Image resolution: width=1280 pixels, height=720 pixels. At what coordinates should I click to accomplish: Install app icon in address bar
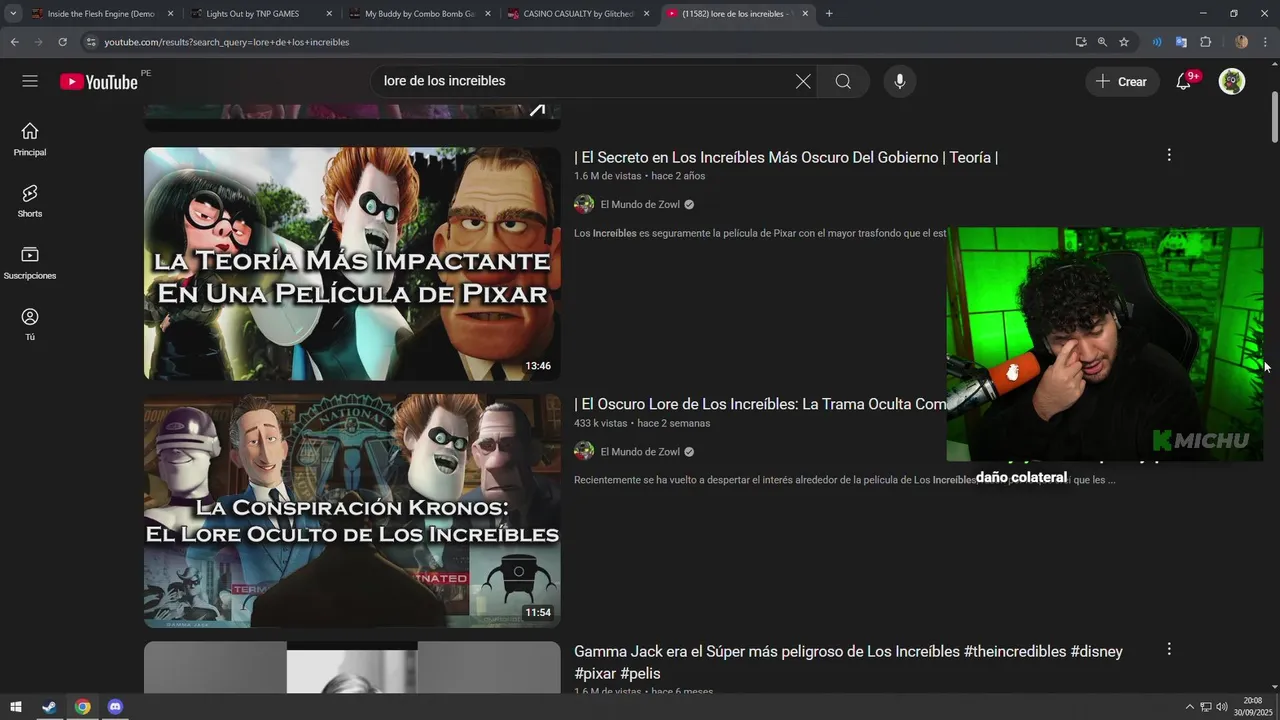(x=1081, y=42)
